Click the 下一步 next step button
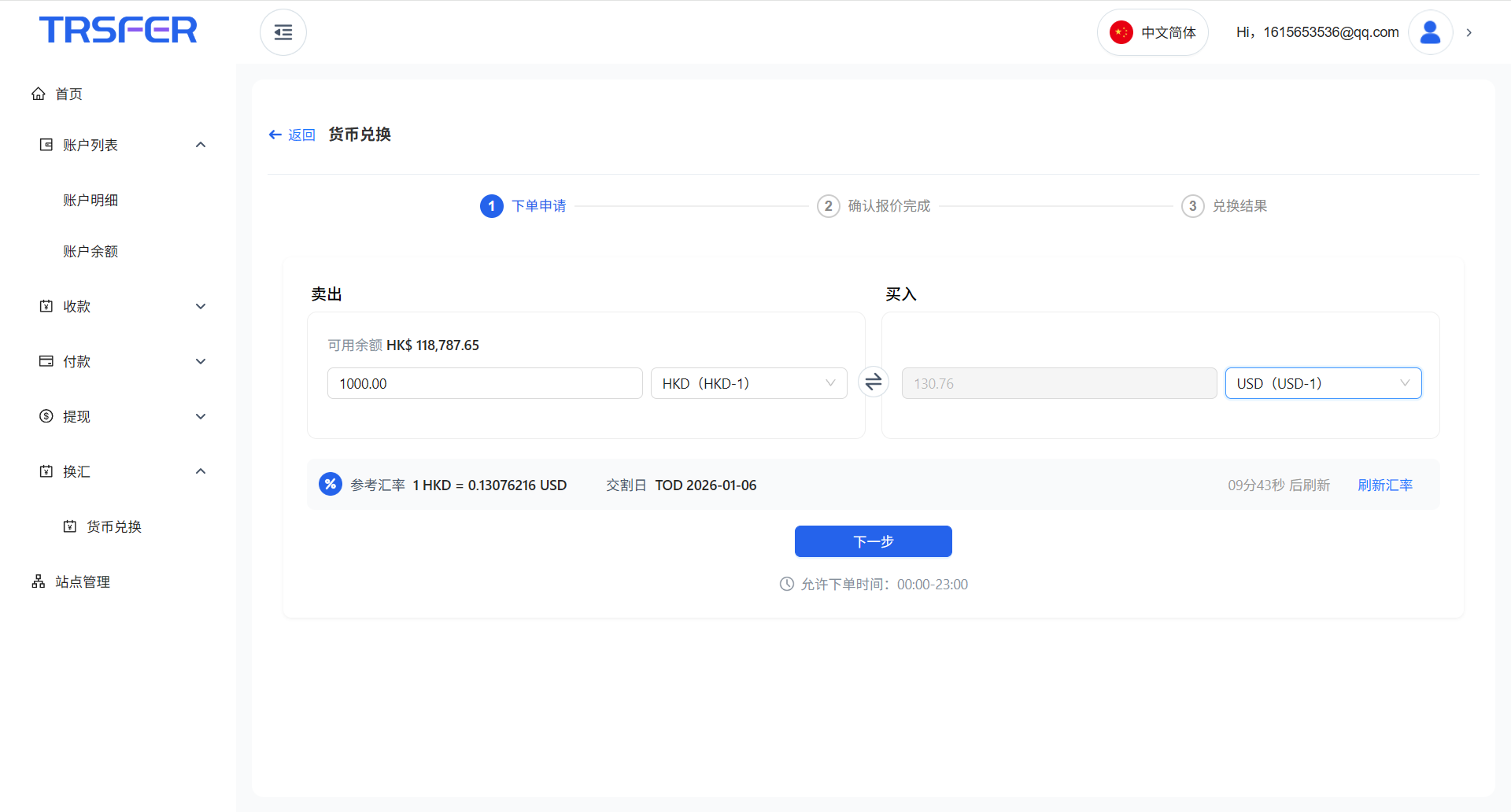 pos(873,541)
